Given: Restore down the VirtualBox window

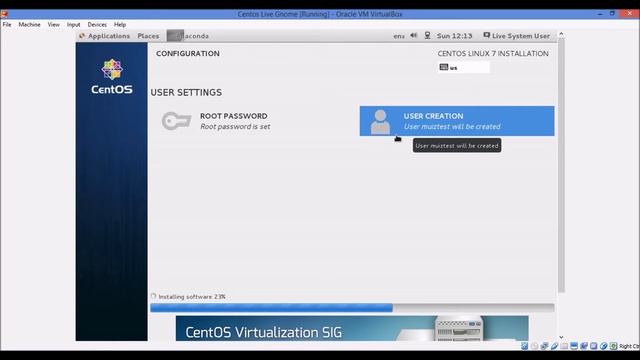Looking at the screenshot, I should tap(612, 14).
